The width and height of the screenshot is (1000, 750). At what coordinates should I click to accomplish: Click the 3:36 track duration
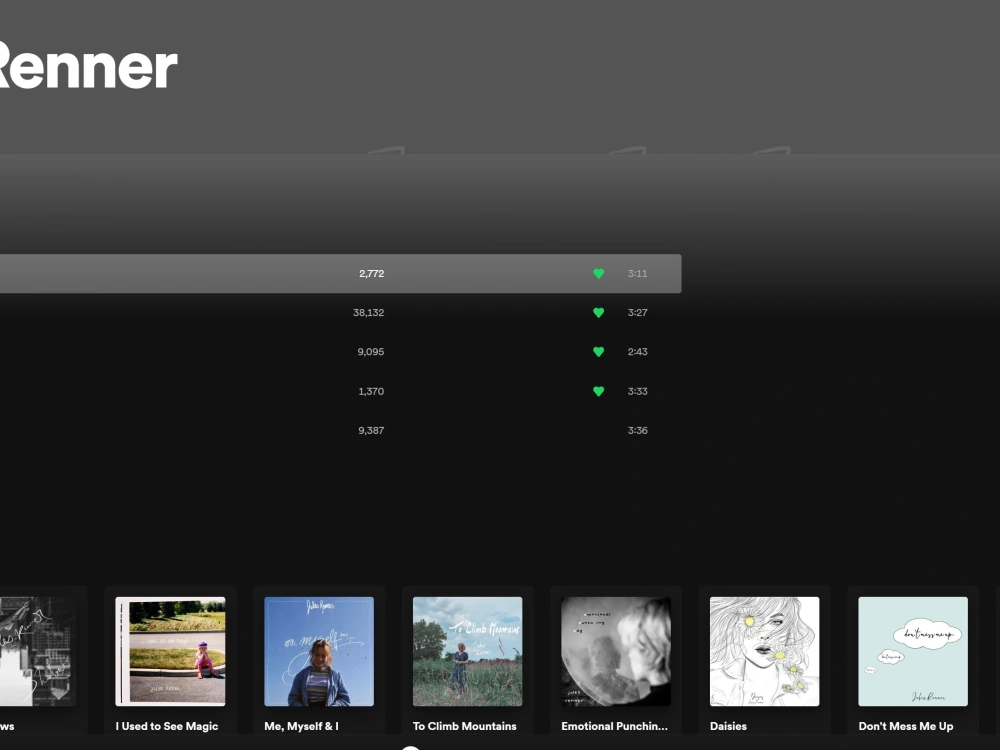[637, 430]
